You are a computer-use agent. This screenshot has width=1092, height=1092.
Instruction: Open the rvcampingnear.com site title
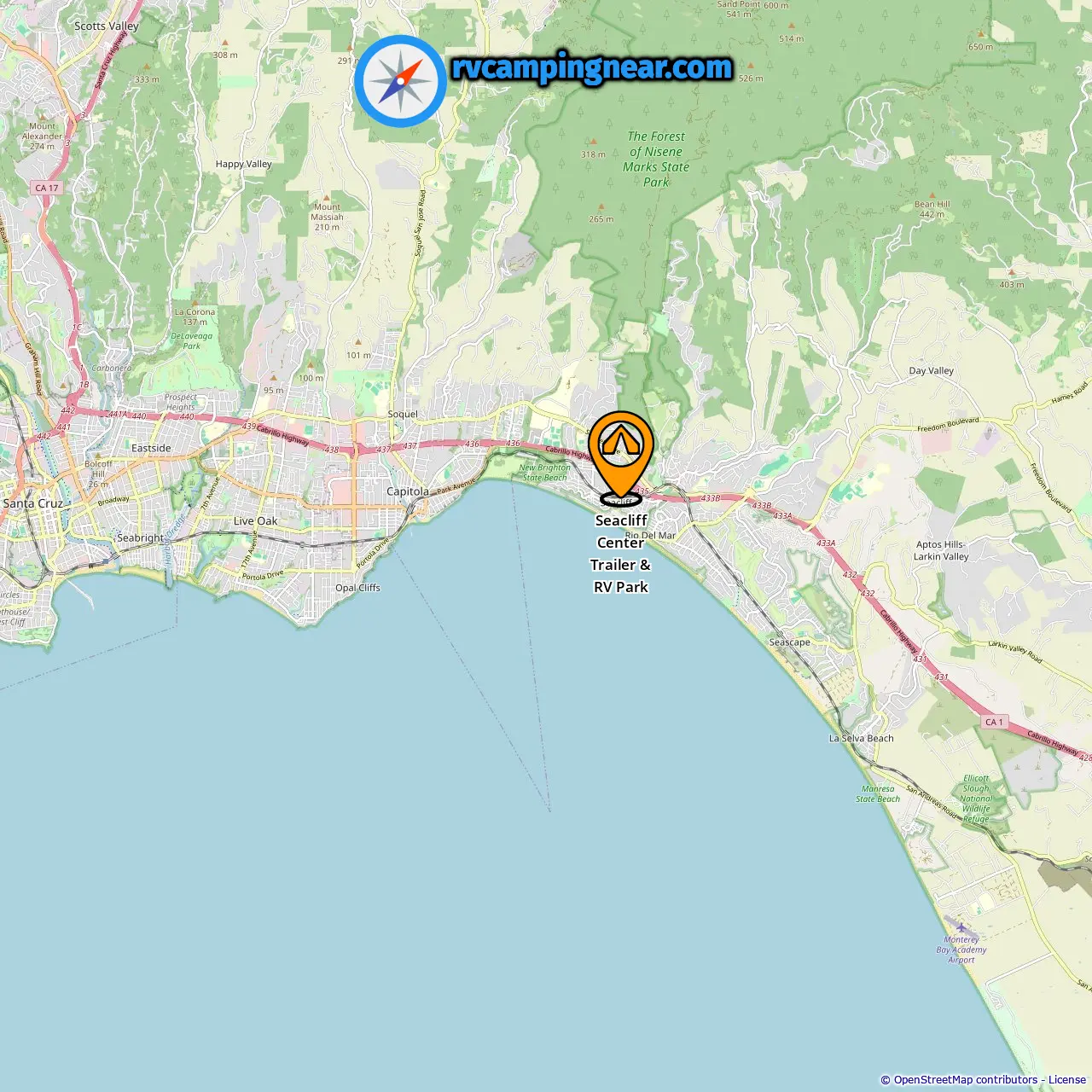(592, 67)
